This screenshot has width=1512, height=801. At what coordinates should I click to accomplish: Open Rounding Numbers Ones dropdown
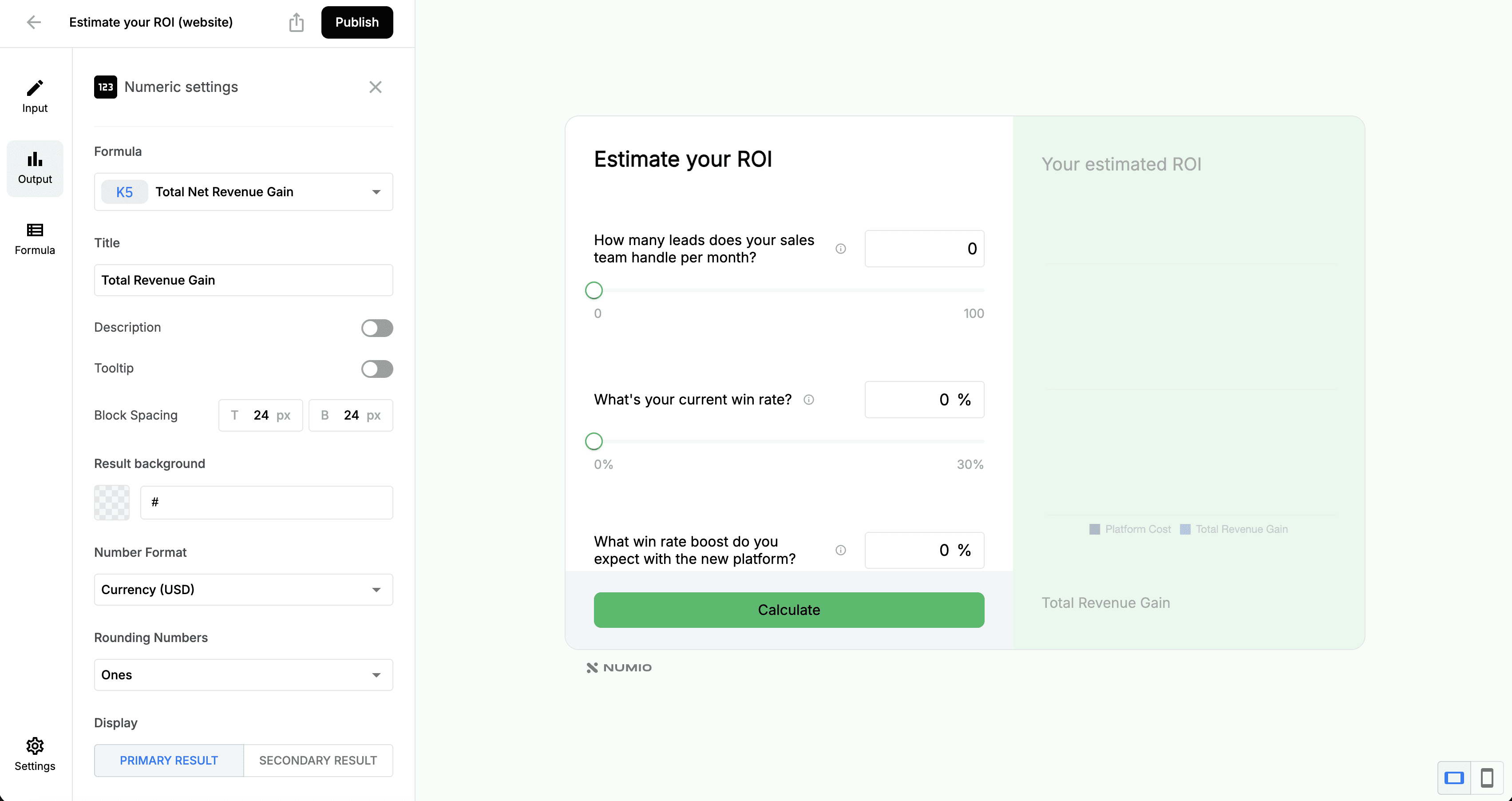coord(243,675)
